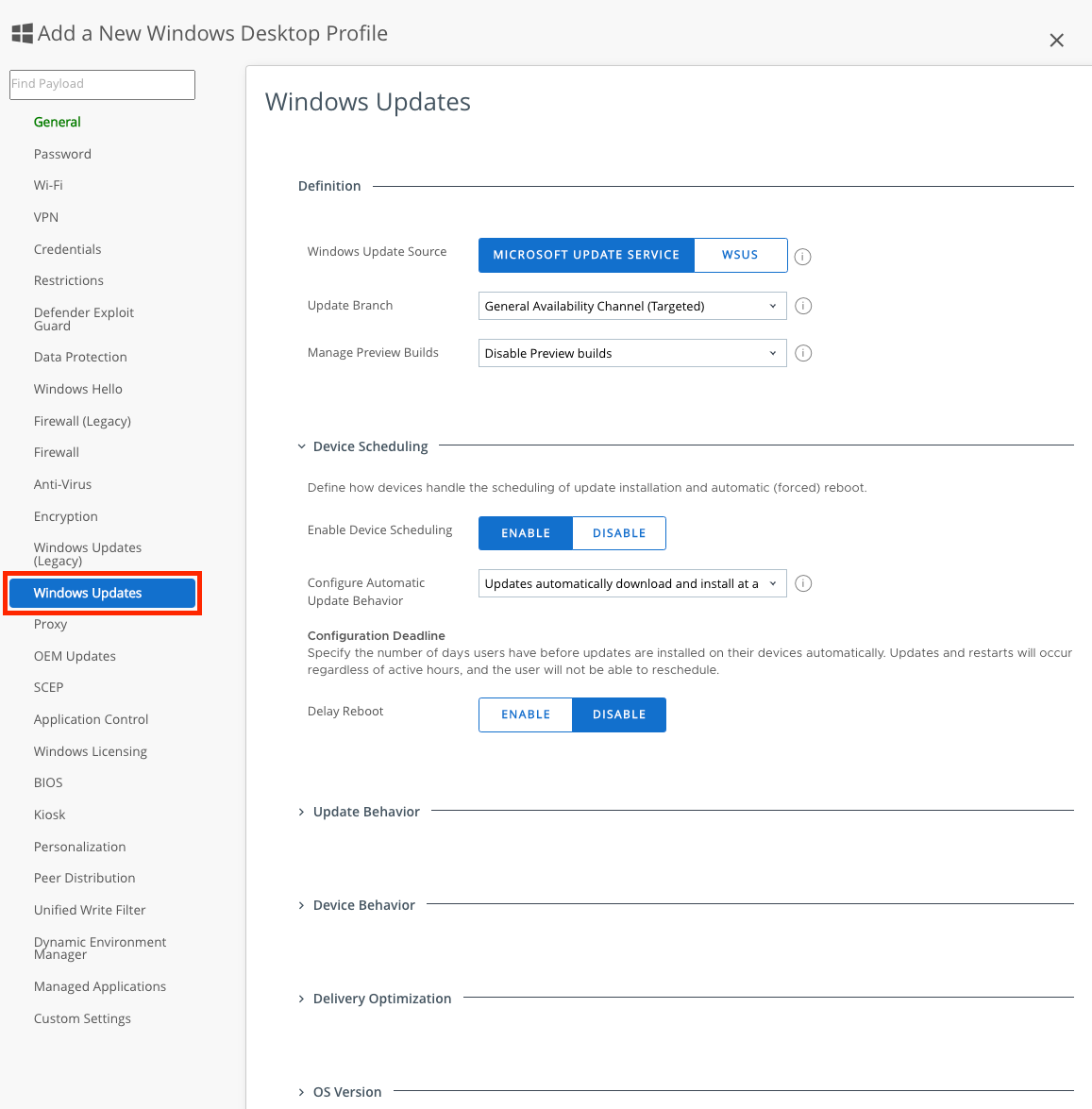Open Manage Preview Builds dropdown
The image size is (1092, 1109).
[x=631, y=353]
